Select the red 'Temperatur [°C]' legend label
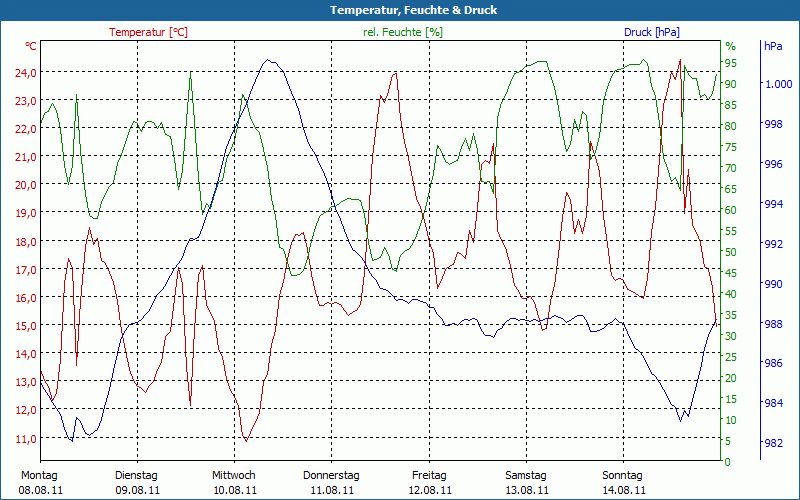Screen dimensions: 800x500 pos(148,32)
